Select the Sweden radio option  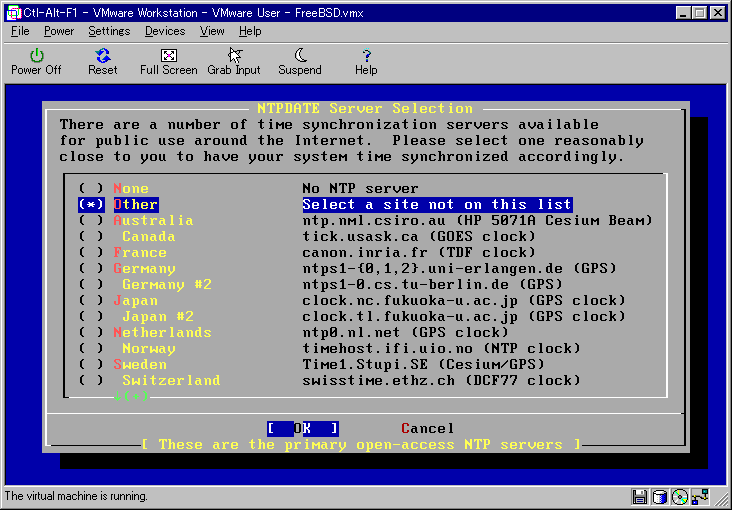(x=91, y=364)
